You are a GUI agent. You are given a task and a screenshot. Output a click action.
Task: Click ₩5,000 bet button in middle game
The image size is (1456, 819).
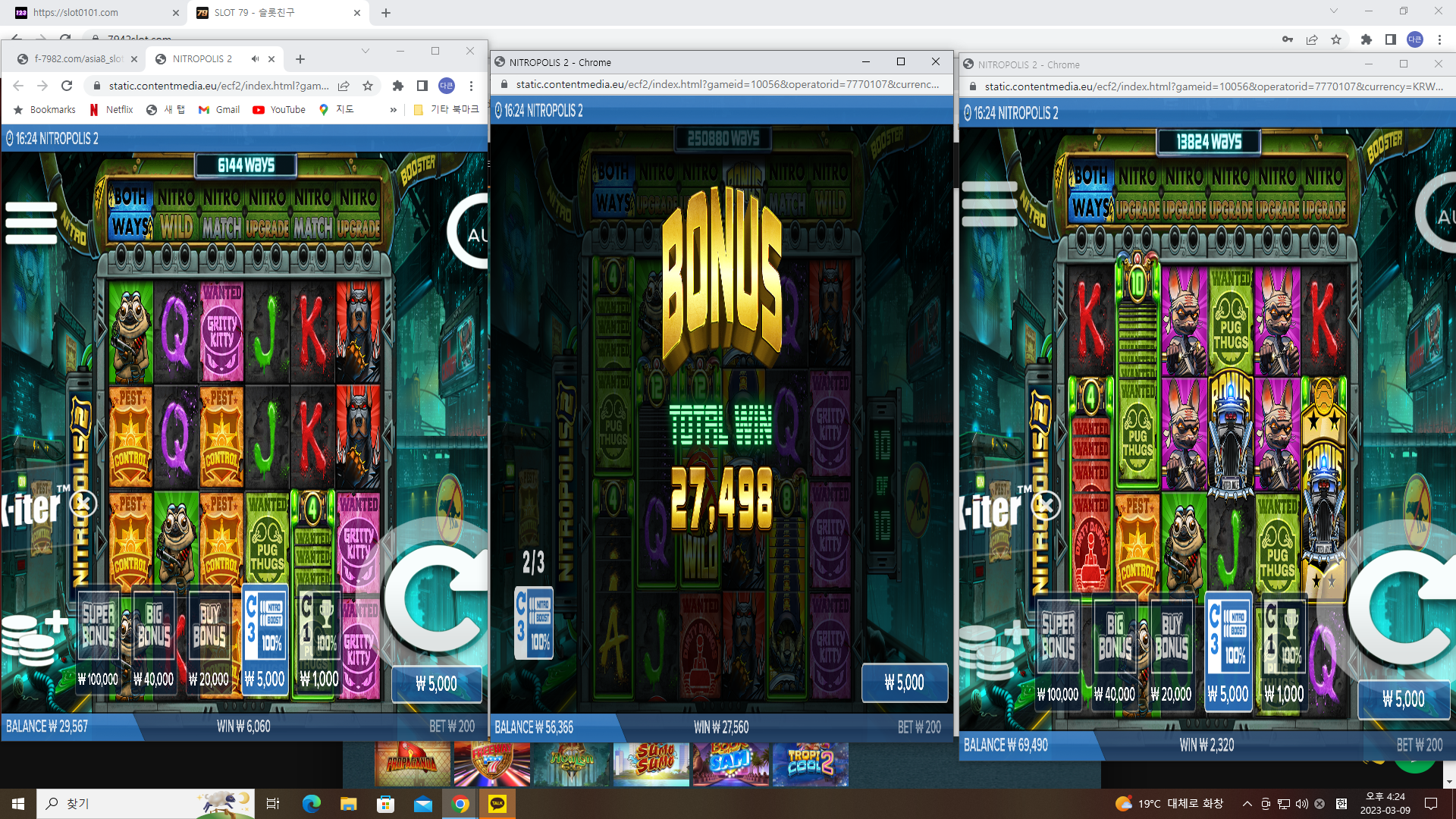click(x=905, y=682)
